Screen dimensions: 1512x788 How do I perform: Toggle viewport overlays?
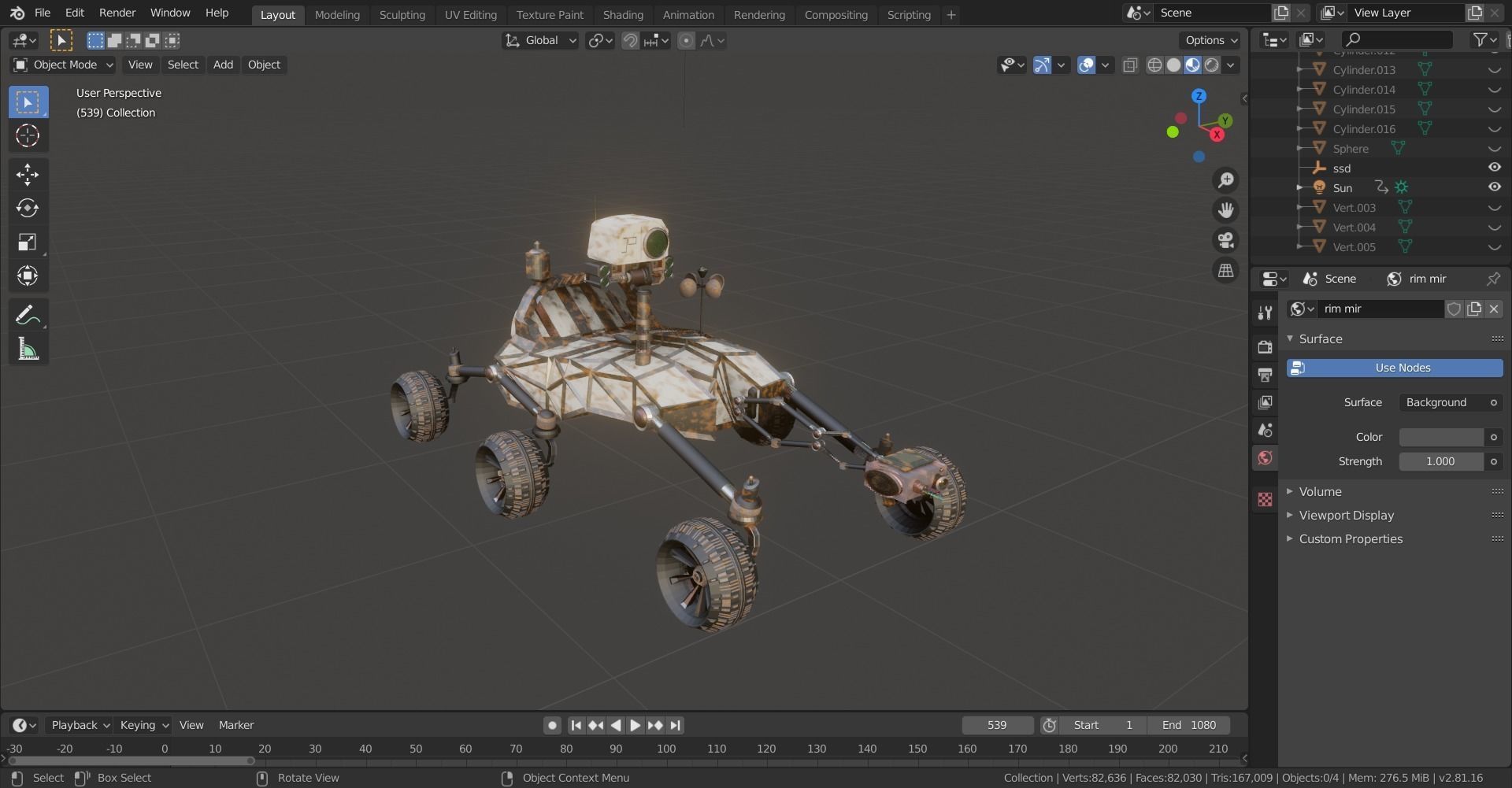(x=1086, y=65)
